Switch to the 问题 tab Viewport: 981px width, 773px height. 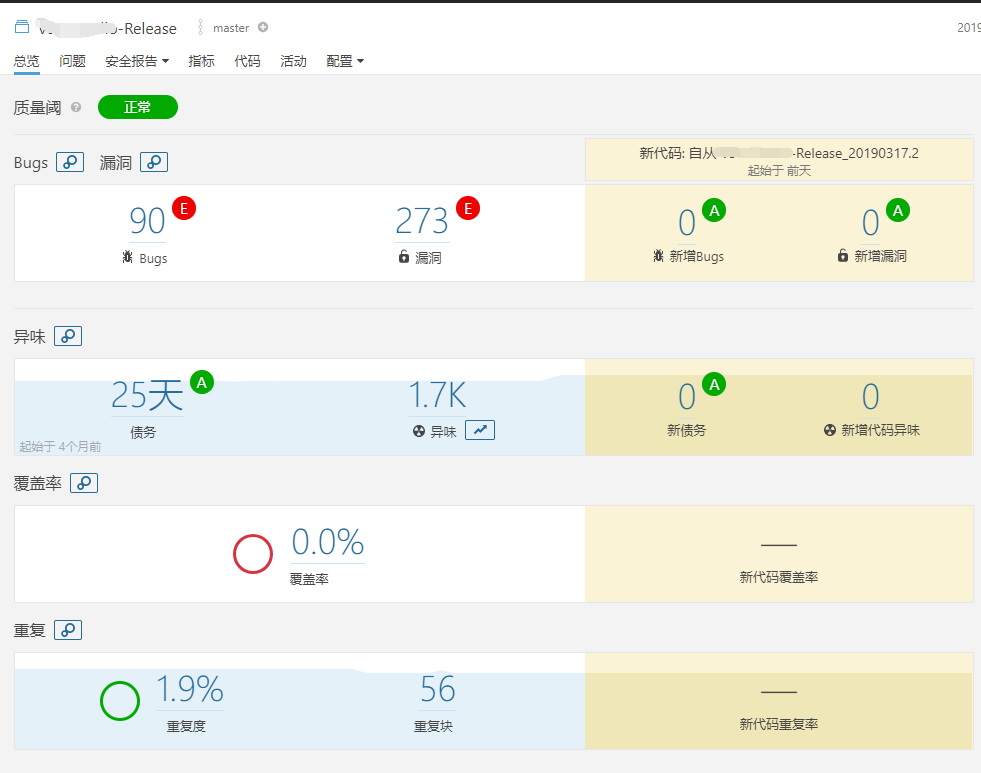tap(73, 61)
